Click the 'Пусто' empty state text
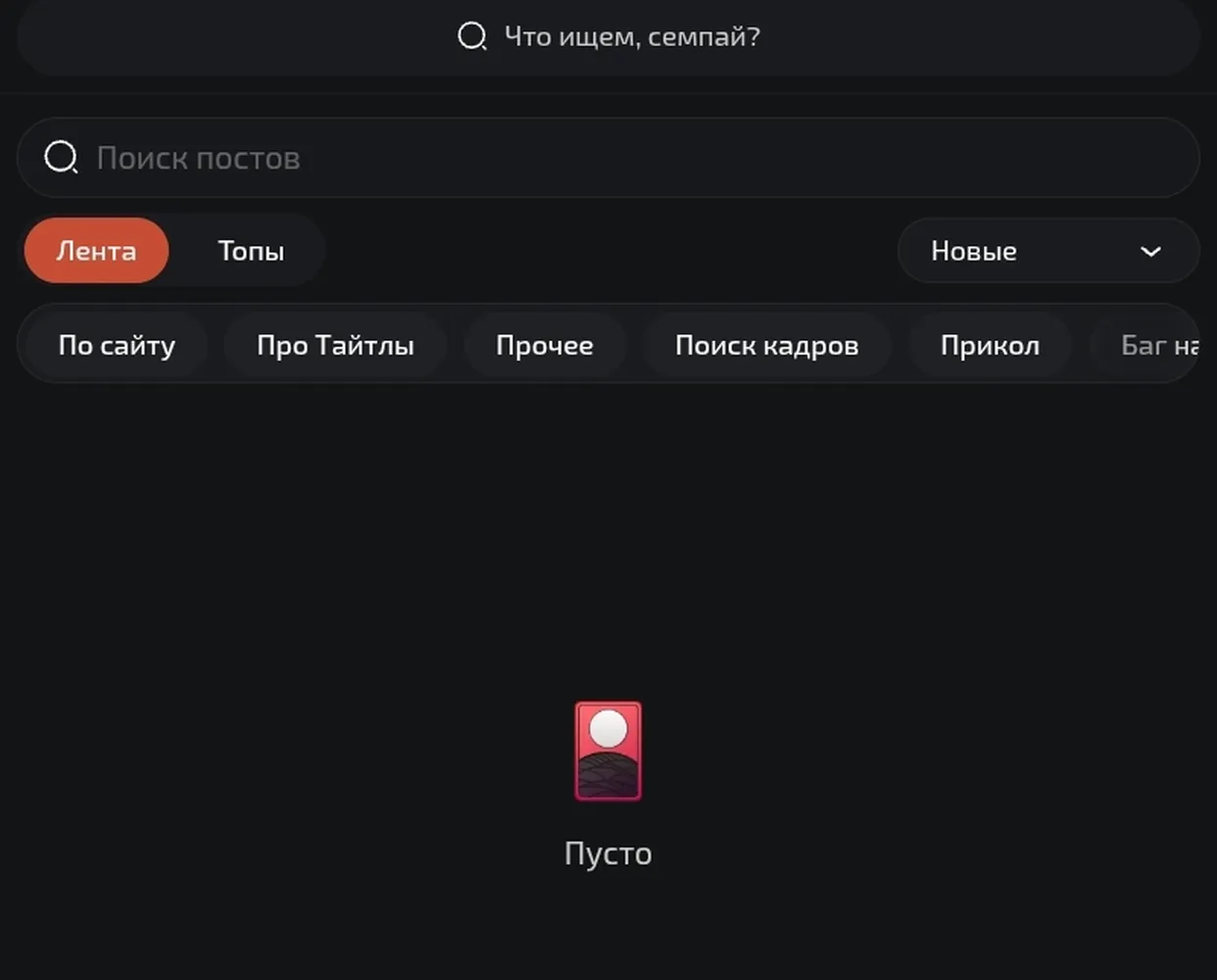The image size is (1217, 980). pos(608,854)
